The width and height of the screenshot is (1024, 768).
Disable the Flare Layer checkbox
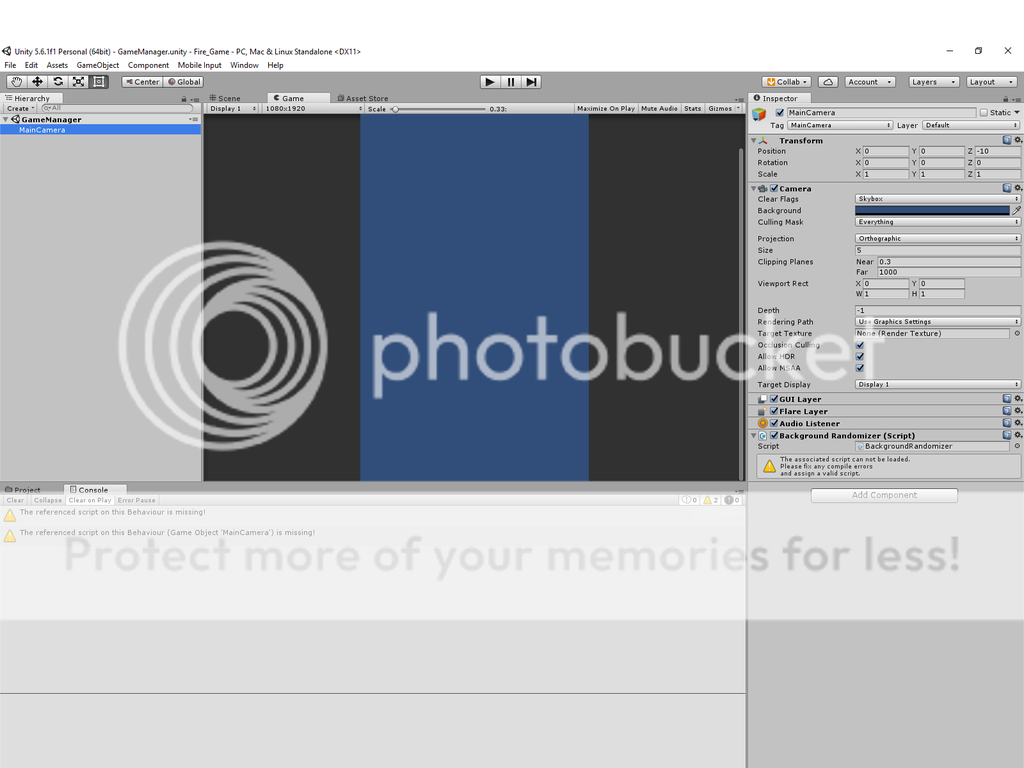pyautogui.click(x=774, y=411)
